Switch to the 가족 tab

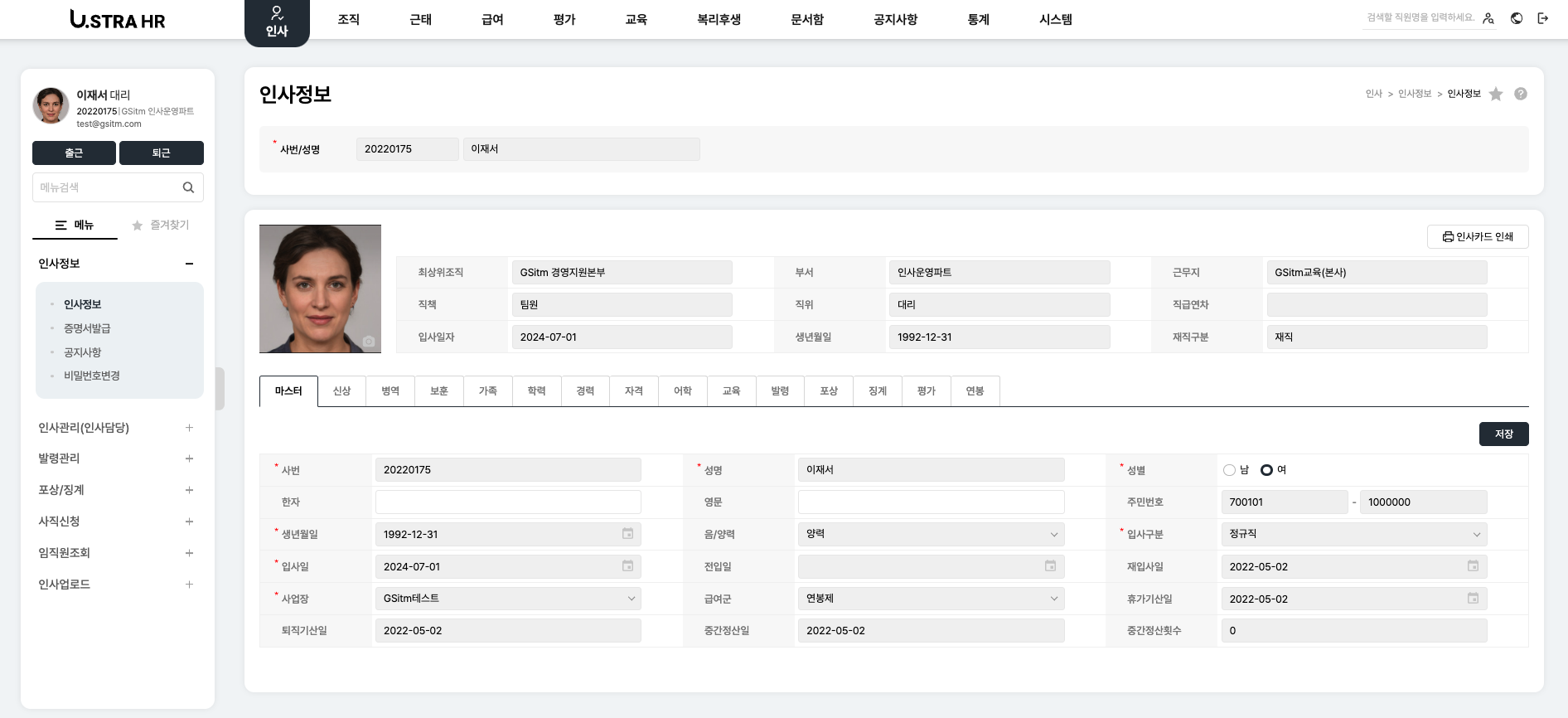click(488, 391)
